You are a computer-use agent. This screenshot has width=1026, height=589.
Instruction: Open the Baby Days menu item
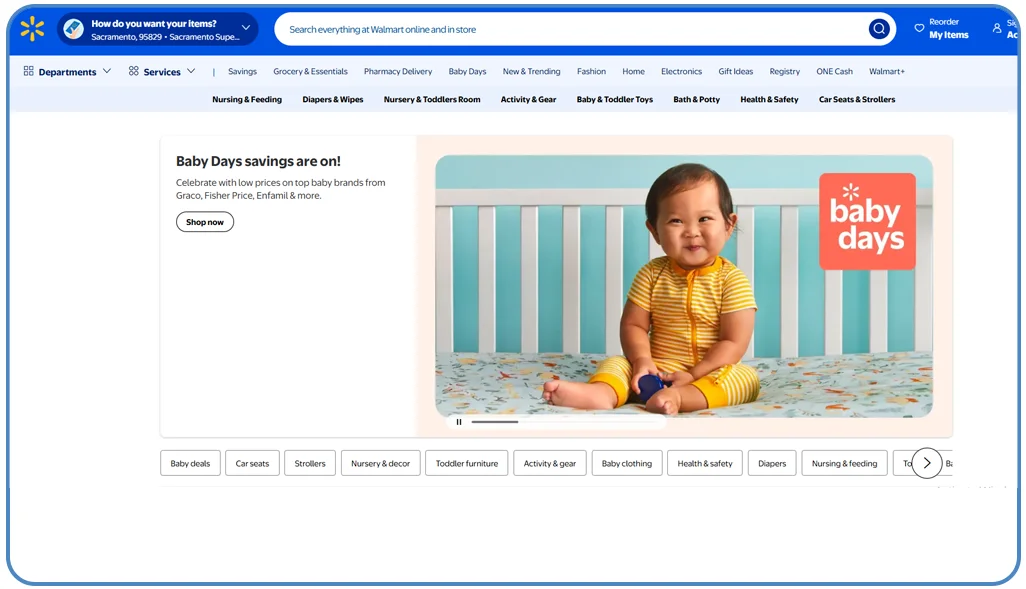(x=467, y=71)
